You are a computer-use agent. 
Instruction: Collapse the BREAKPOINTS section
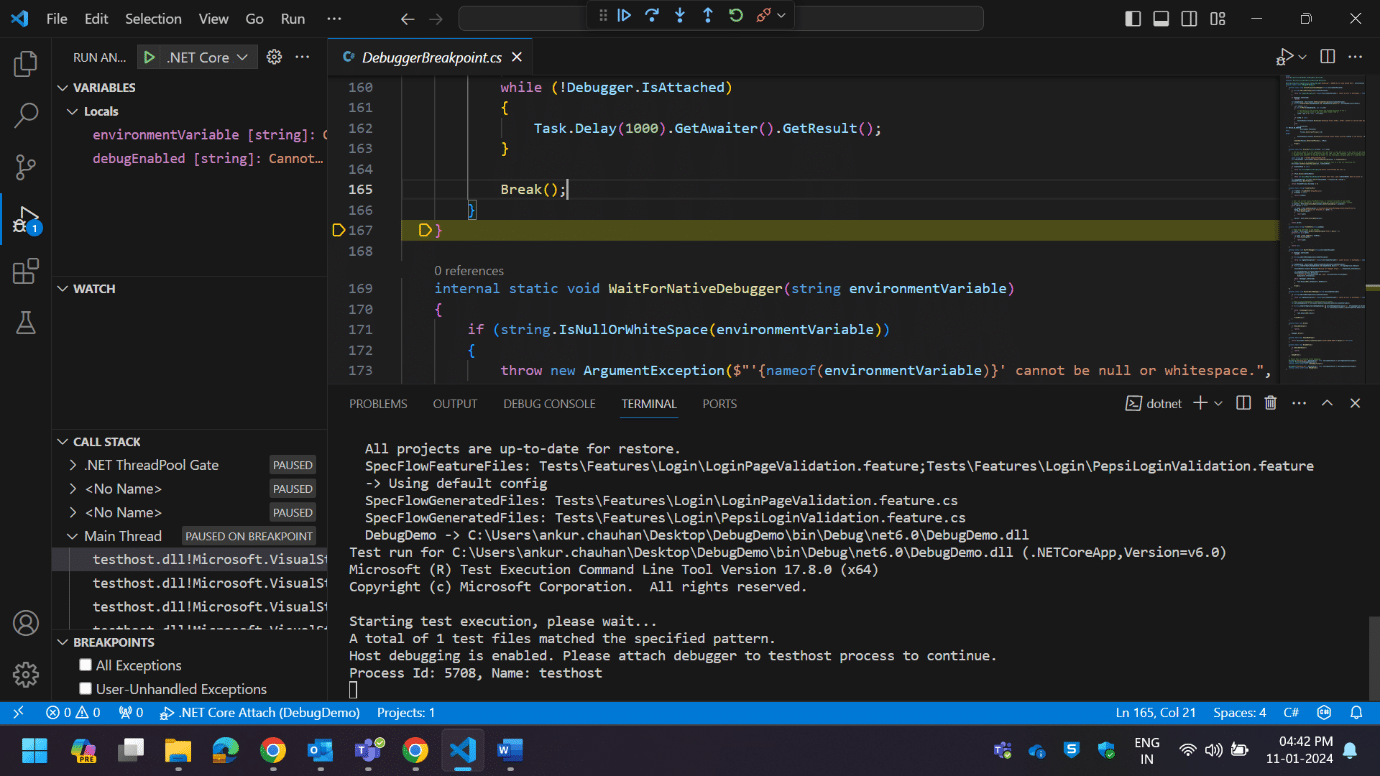62,642
